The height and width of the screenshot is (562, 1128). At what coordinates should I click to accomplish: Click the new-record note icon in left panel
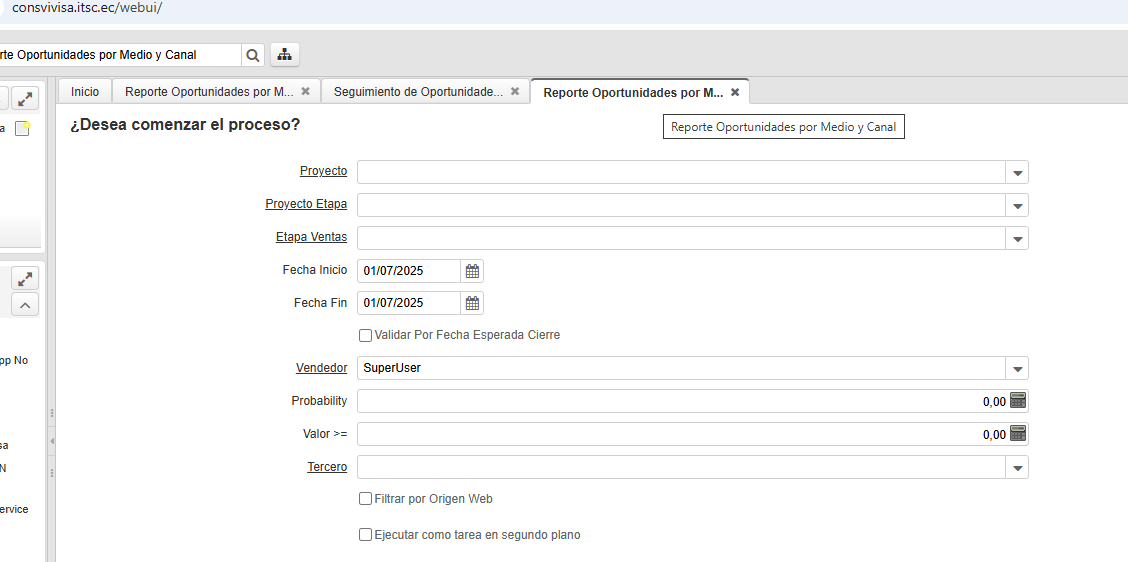pyautogui.click(x=23, y=128)
